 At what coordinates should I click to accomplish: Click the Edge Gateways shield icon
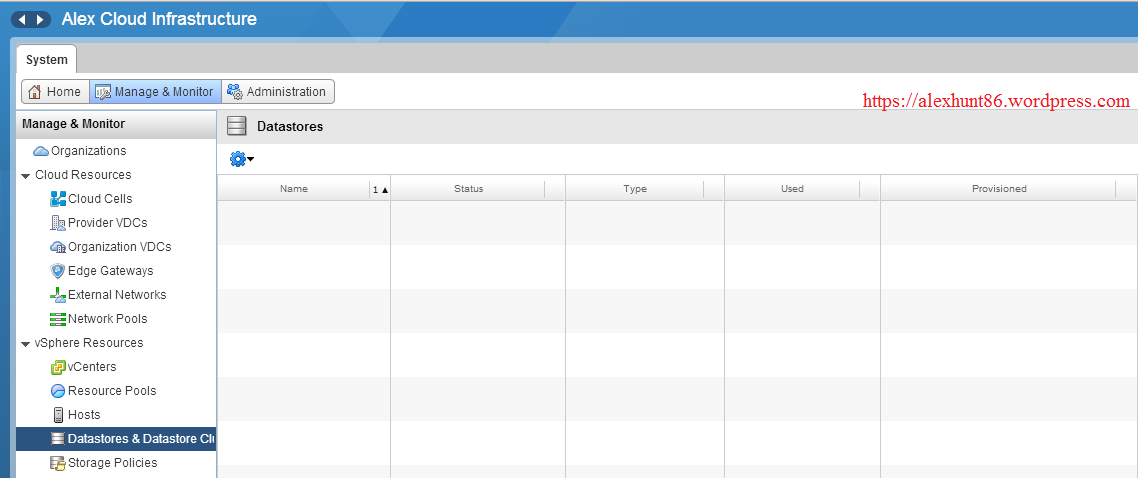click(x=58, y=271)
